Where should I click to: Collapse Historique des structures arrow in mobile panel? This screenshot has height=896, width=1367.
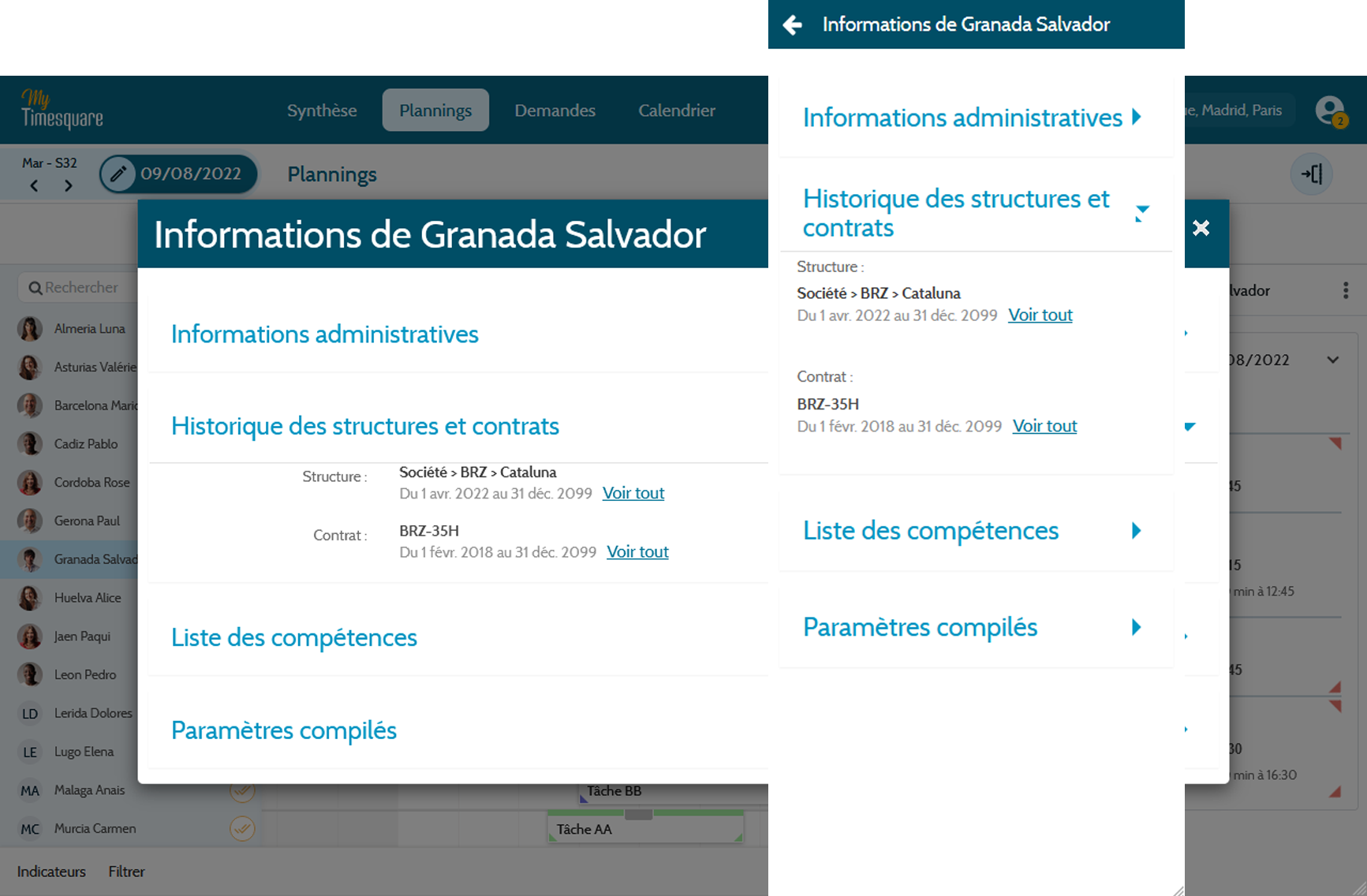[1141, 212]
